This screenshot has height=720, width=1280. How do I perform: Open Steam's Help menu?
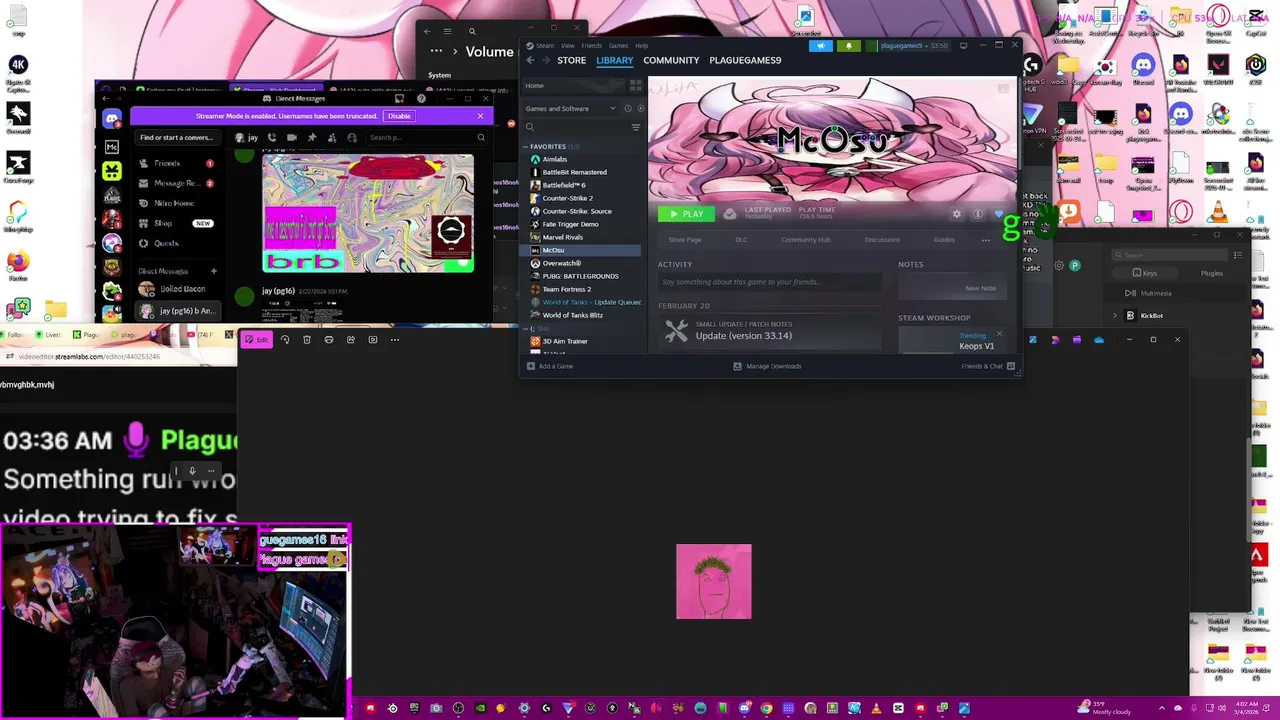pyautogui.click(x=642, y=45)
